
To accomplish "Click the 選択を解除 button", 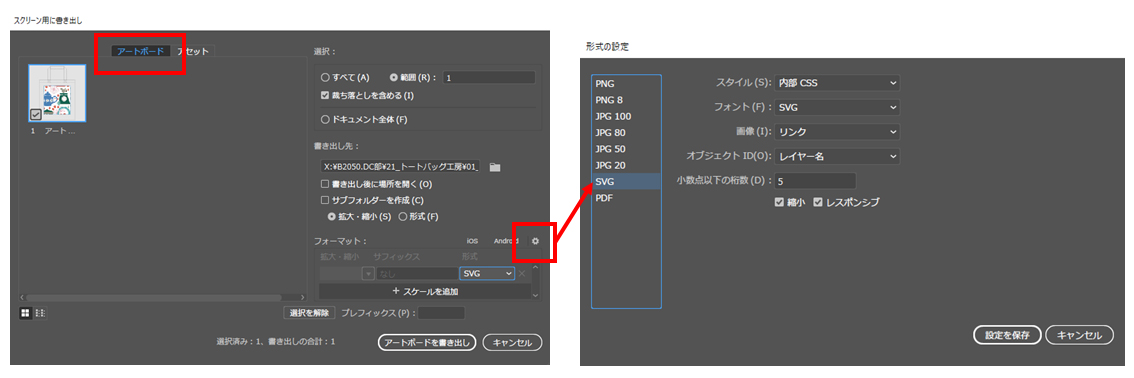I will pos(310,313).
